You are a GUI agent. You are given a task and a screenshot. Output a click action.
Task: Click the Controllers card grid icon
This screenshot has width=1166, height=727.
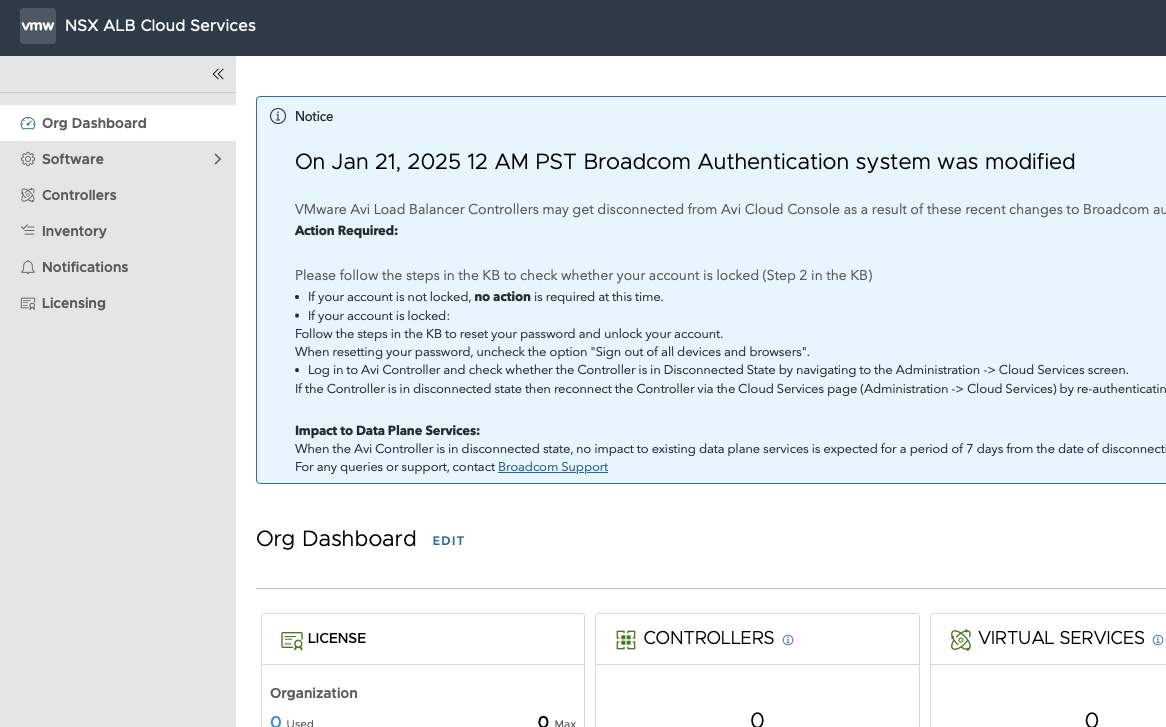626,640
